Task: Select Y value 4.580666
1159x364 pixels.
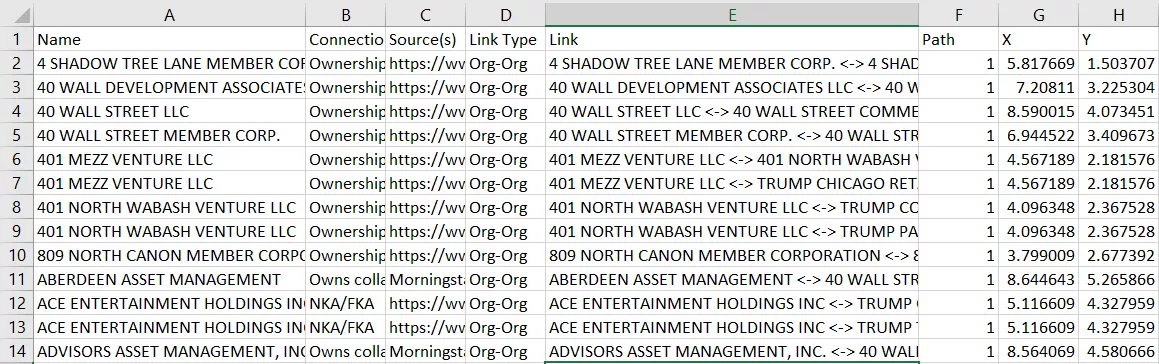Action: click(x=1118, y=351)
